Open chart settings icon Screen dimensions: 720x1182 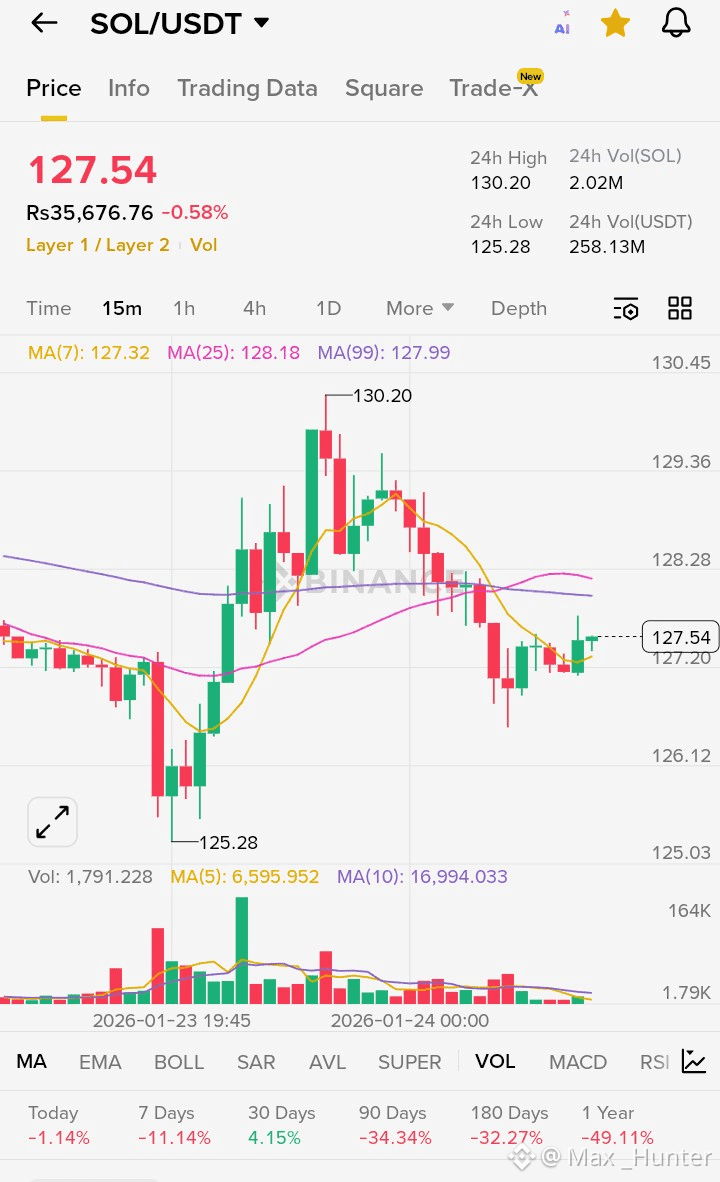click(x=626, y=308)
